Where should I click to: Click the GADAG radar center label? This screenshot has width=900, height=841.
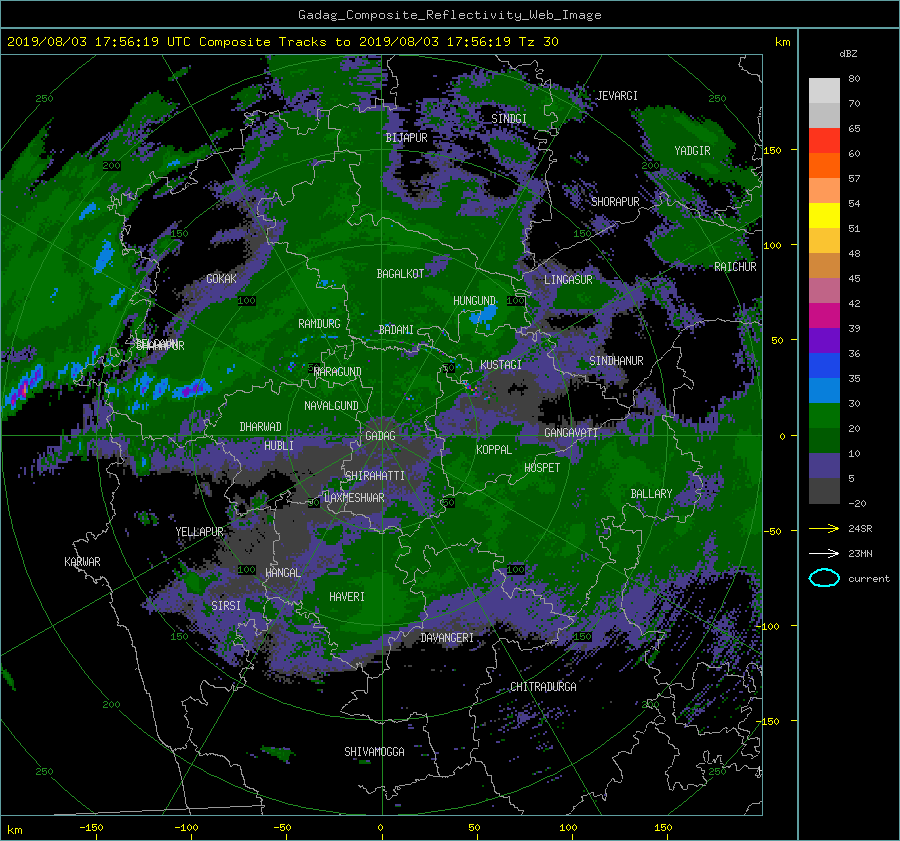pyautogui.click(x=380, y=436)
